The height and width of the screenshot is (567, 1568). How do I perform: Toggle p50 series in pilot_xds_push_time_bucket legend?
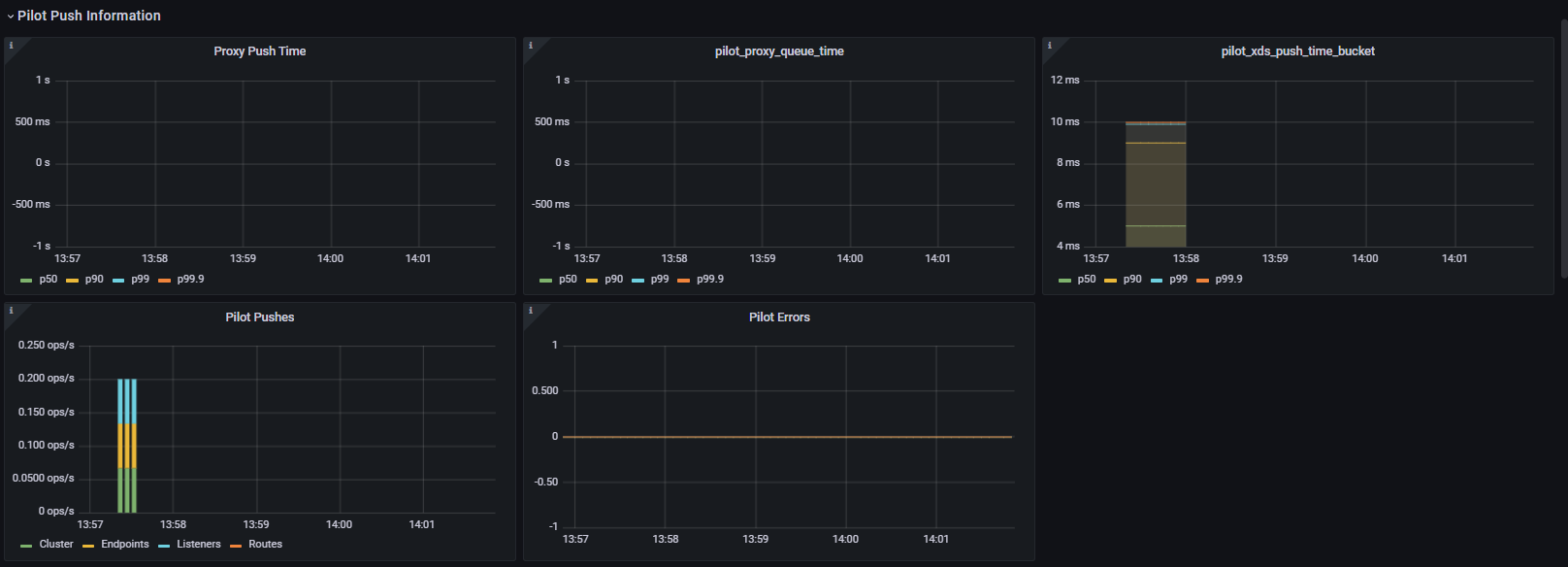(x=1087, y=280)
